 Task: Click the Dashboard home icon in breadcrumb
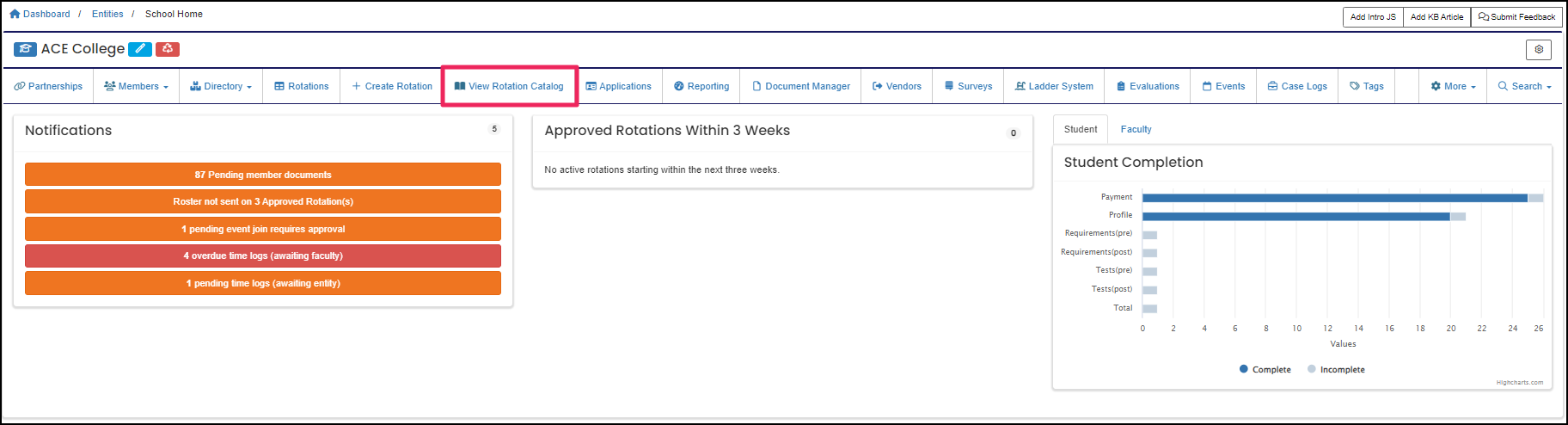(x=14, y=14)
